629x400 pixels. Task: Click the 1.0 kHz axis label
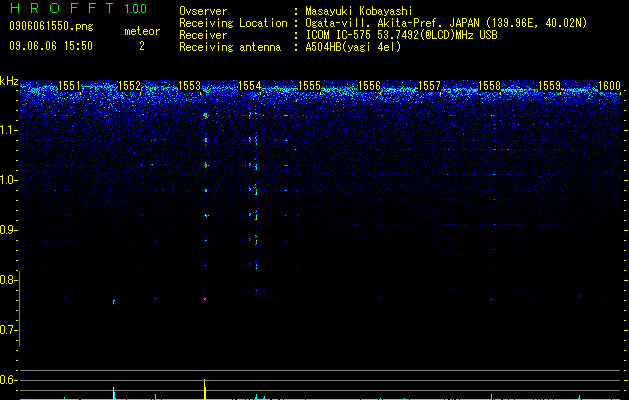coord(8,180)
